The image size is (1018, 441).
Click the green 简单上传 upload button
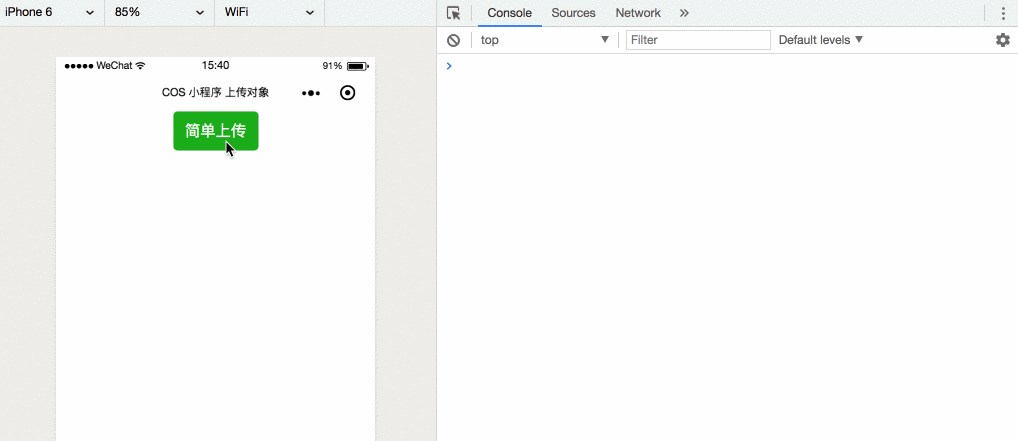[215, 131]
